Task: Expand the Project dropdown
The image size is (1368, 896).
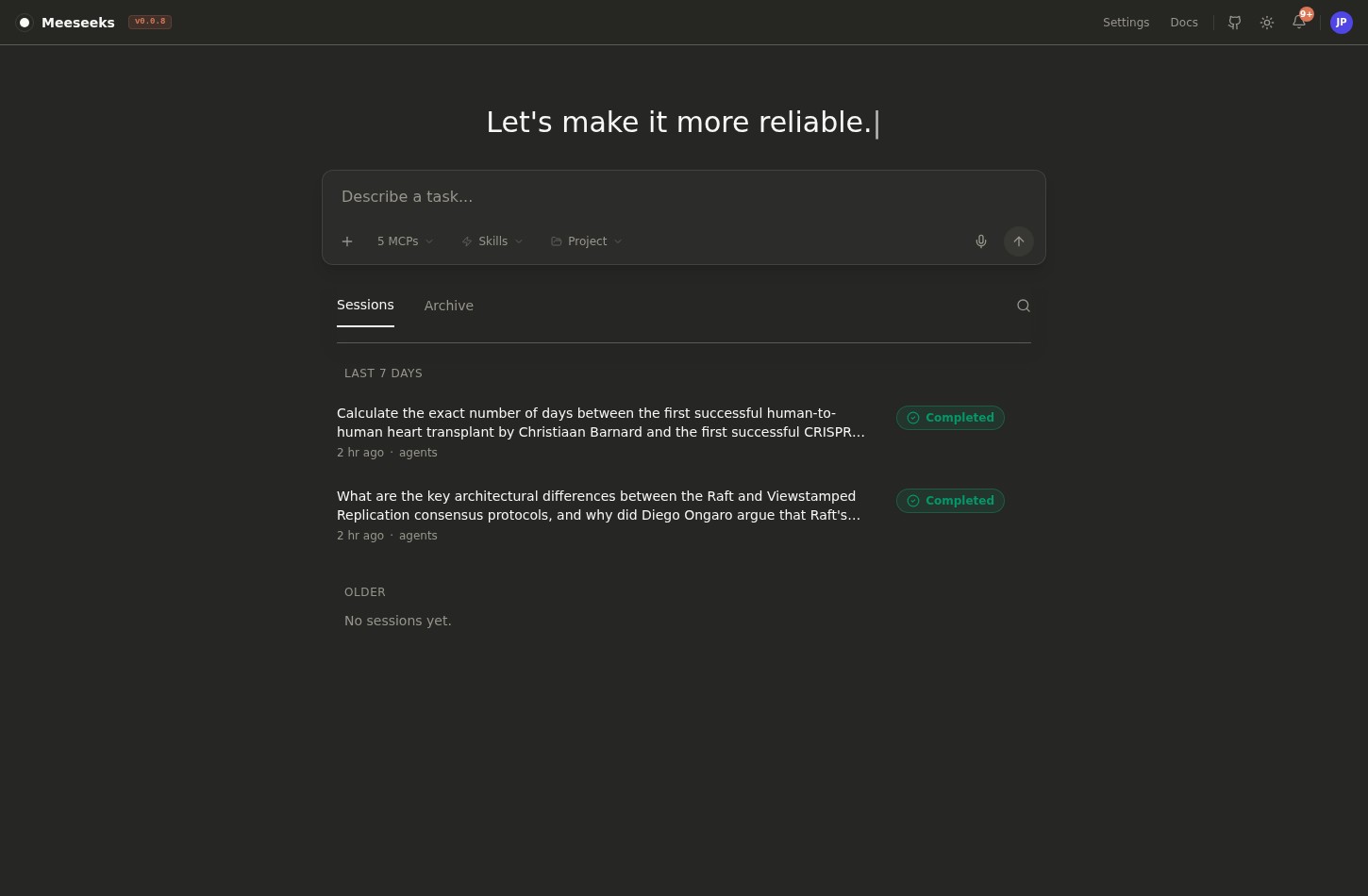Action: [585, 241]
